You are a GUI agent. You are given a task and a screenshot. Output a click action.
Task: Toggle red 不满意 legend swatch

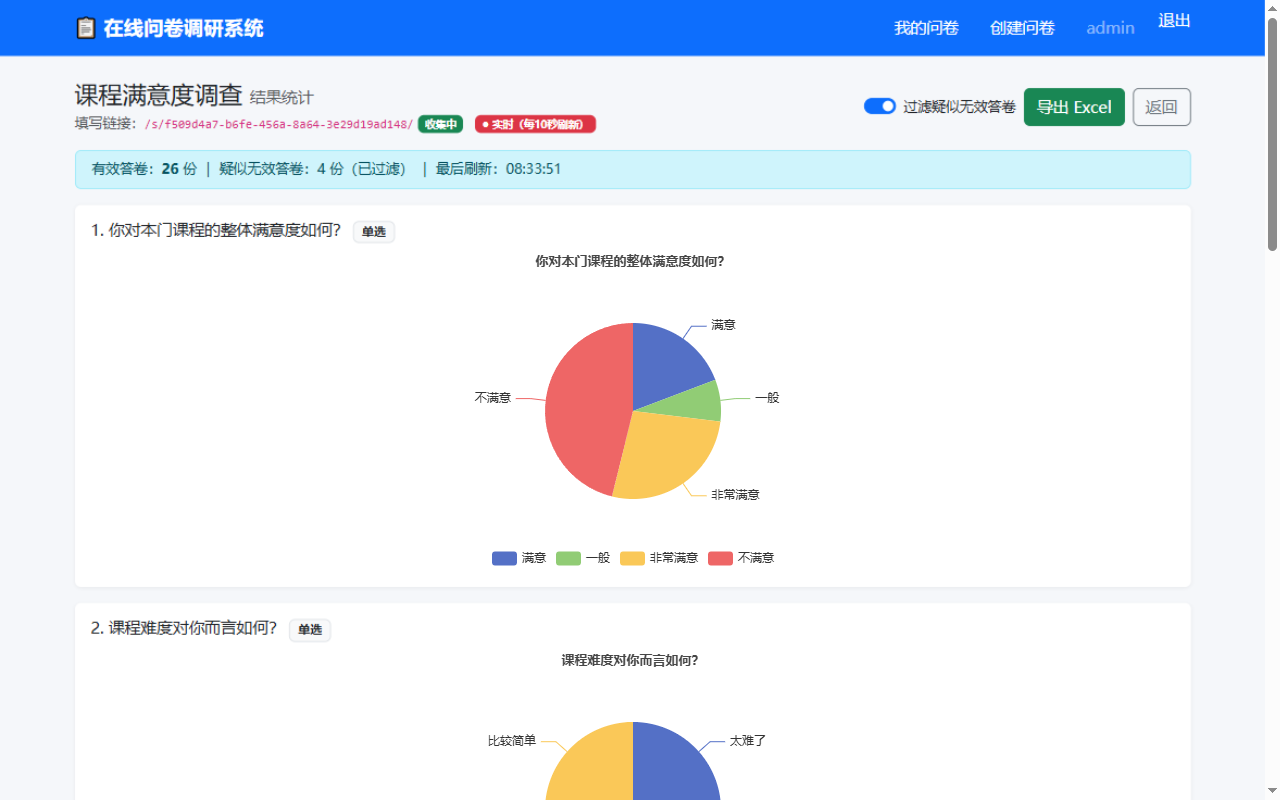[720, 558]
